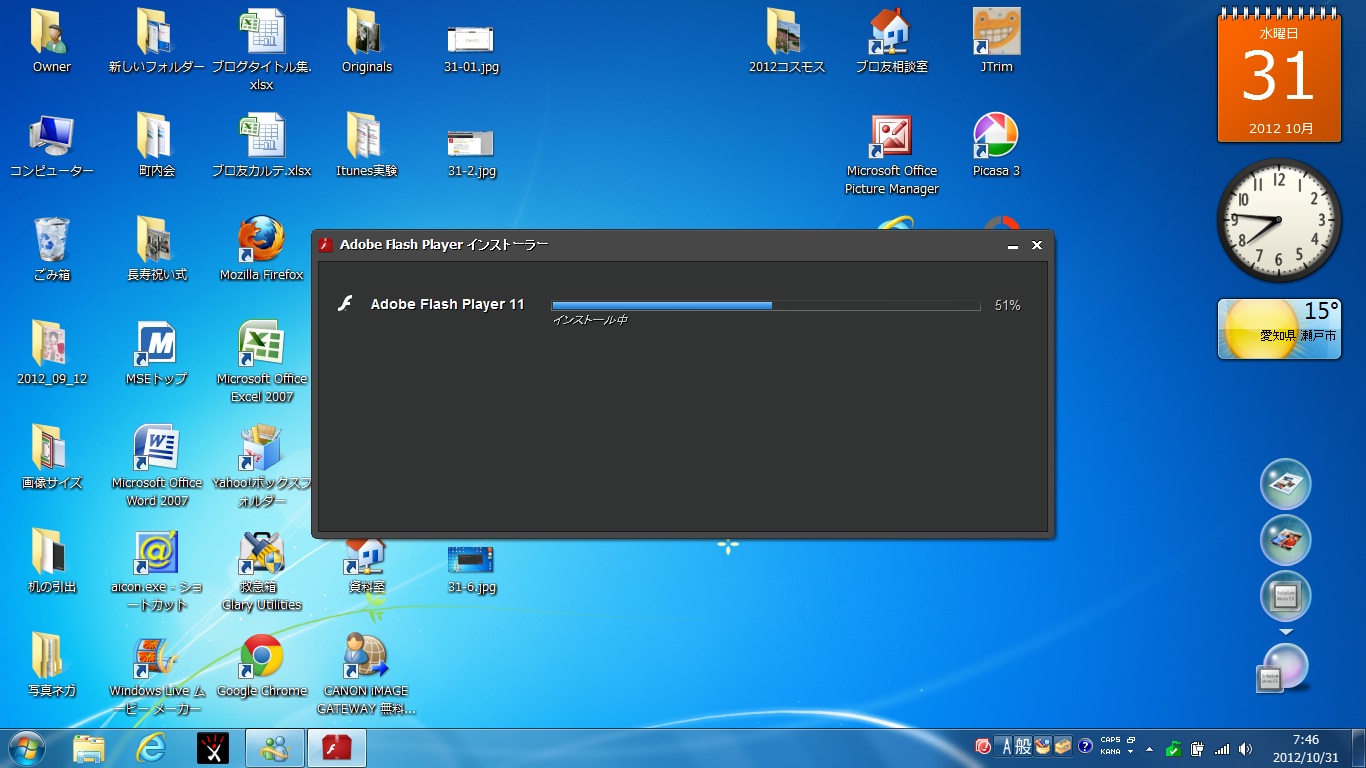Viewport: 1366px width, 768px height.
Task: Launch Windows Live ムービーメーカー shortcut
Action: (157, 674)
